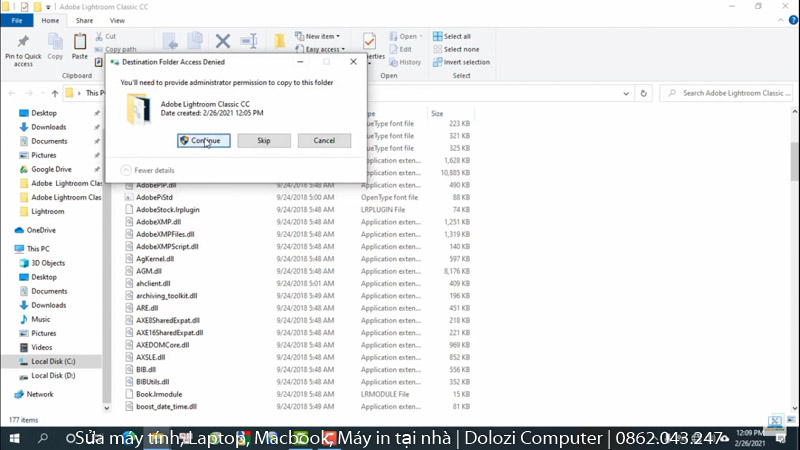Click the Delete X icon in the ribbon
This screenshot has width=800, height=450.
(223, 42)
